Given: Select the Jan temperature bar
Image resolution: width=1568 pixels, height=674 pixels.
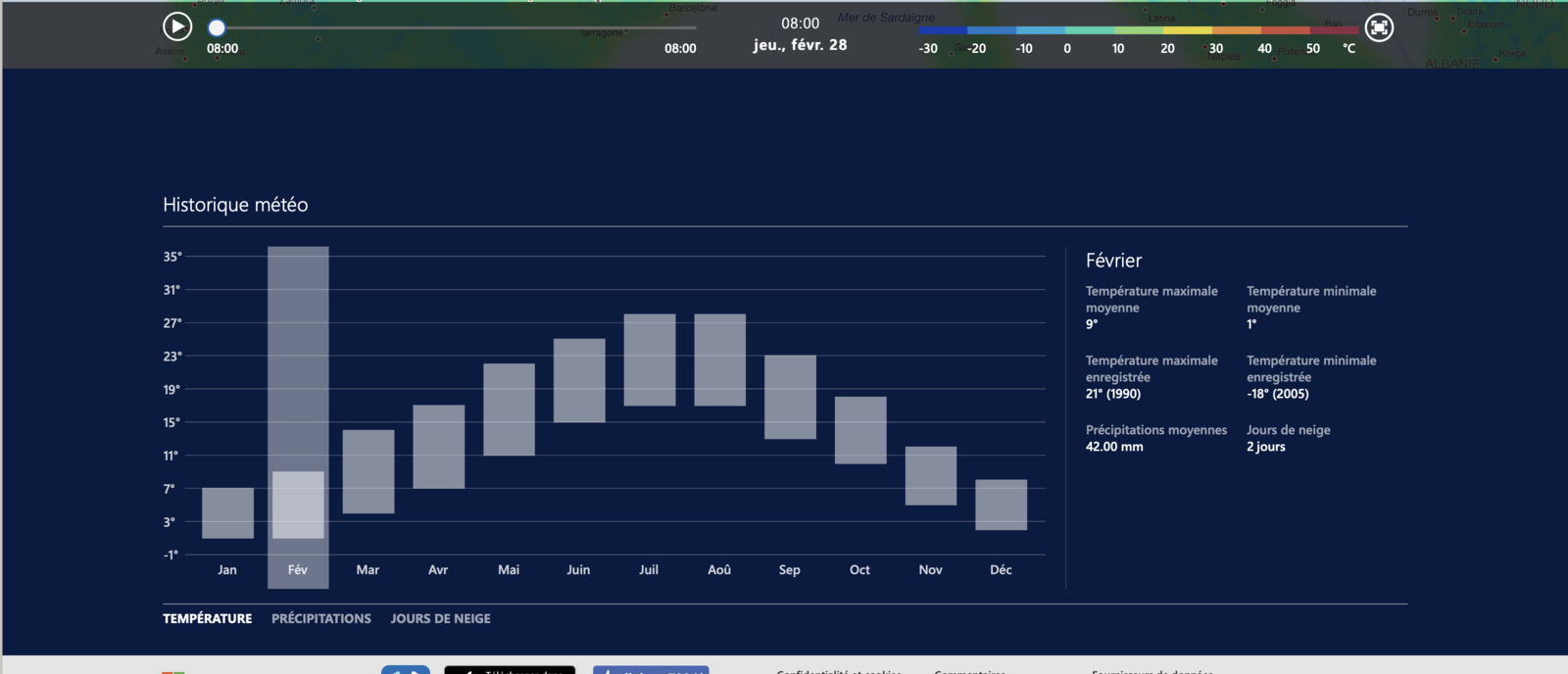Looking at the screenshot, I should click(227, 513).
